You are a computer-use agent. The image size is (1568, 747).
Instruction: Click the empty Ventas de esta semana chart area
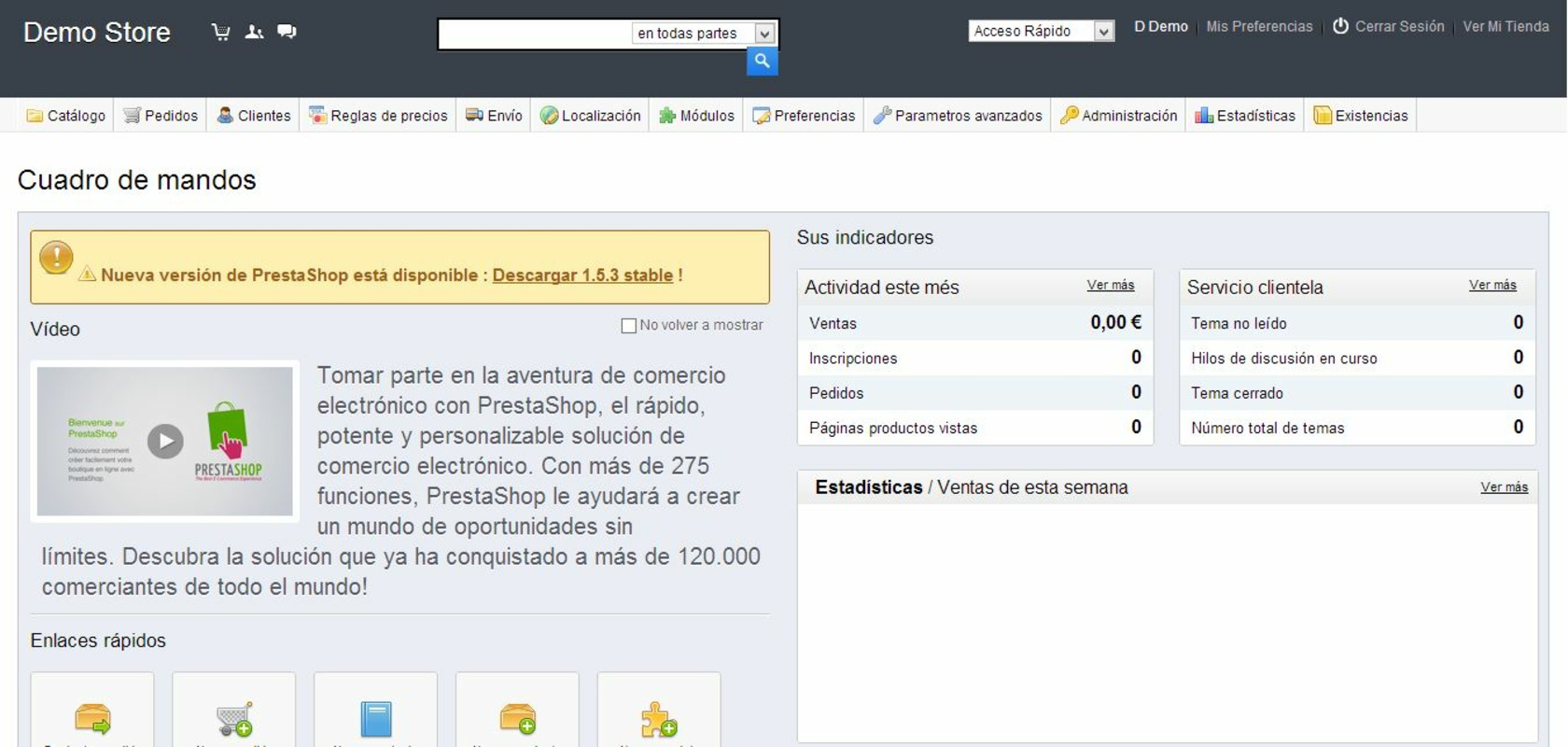click(x=1167, y=622)
